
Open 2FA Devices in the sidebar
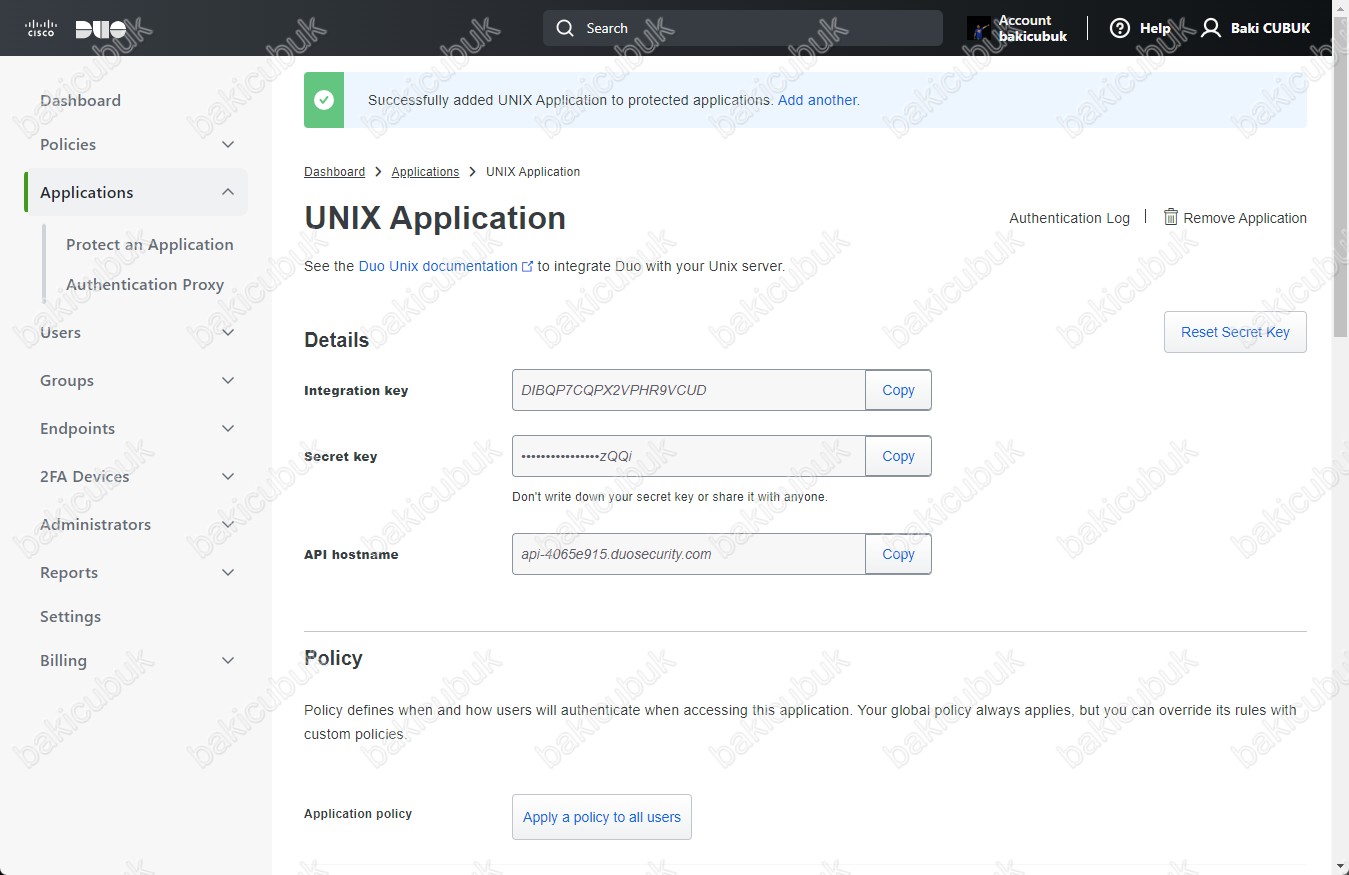click(85, 476)
